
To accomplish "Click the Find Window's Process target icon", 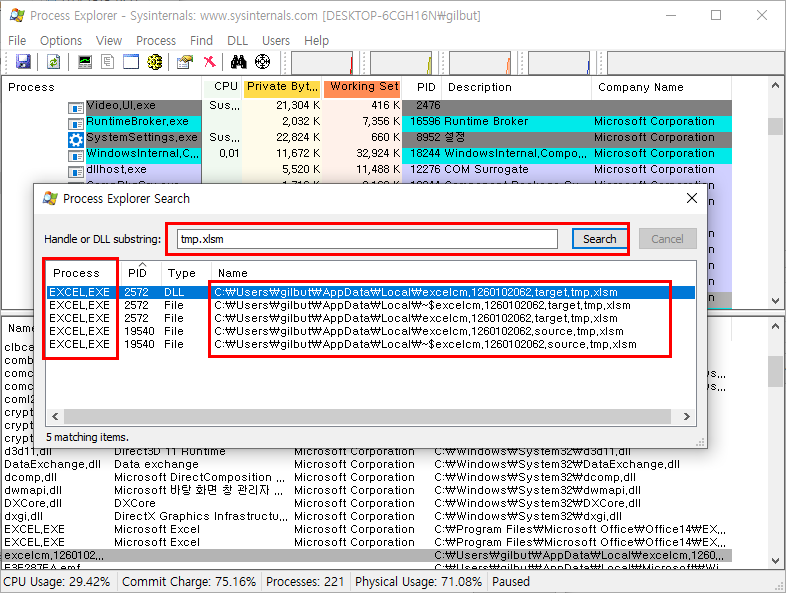I will click(262, 62).
